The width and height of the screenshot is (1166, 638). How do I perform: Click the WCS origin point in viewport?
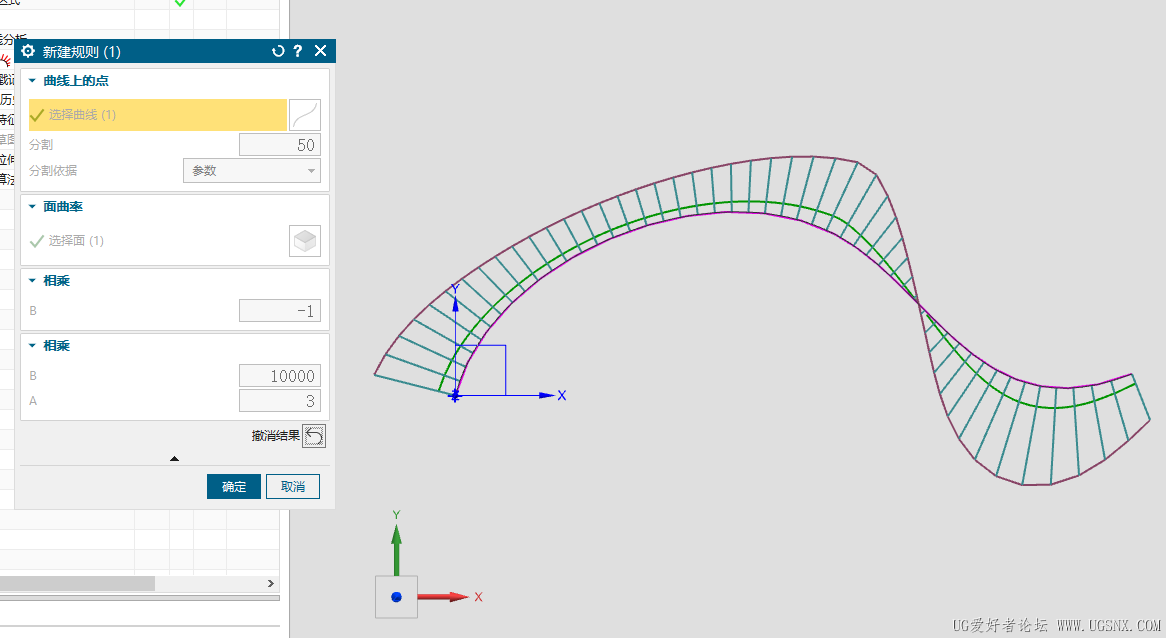(455, 396)
